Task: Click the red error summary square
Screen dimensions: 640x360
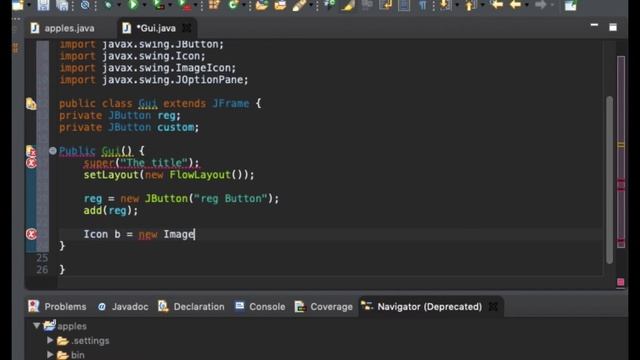Action: click(x=620, y=282)
